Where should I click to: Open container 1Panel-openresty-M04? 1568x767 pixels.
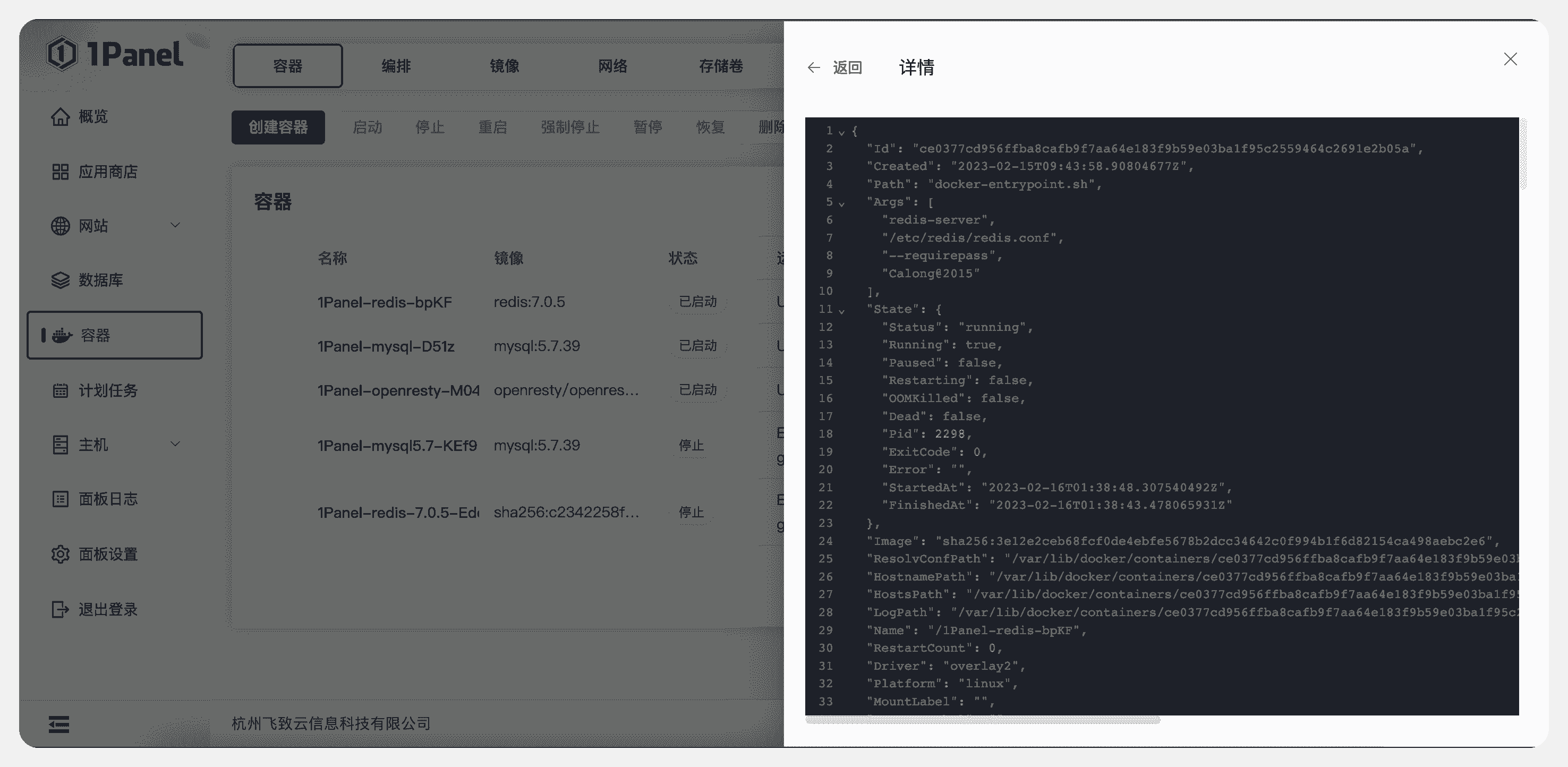point(398,391)
